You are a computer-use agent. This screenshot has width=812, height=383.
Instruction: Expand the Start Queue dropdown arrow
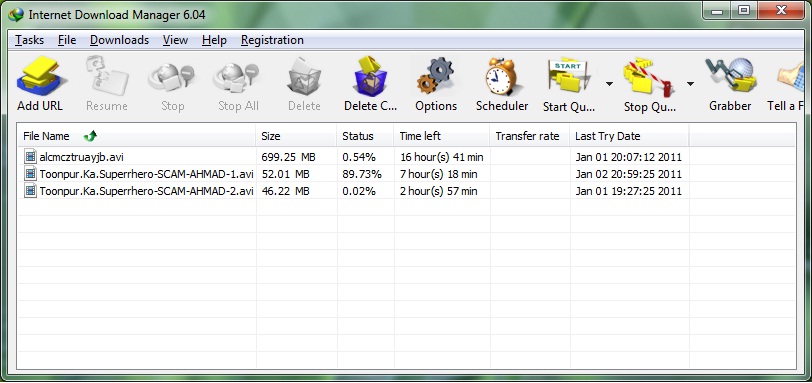pos(610,84)
